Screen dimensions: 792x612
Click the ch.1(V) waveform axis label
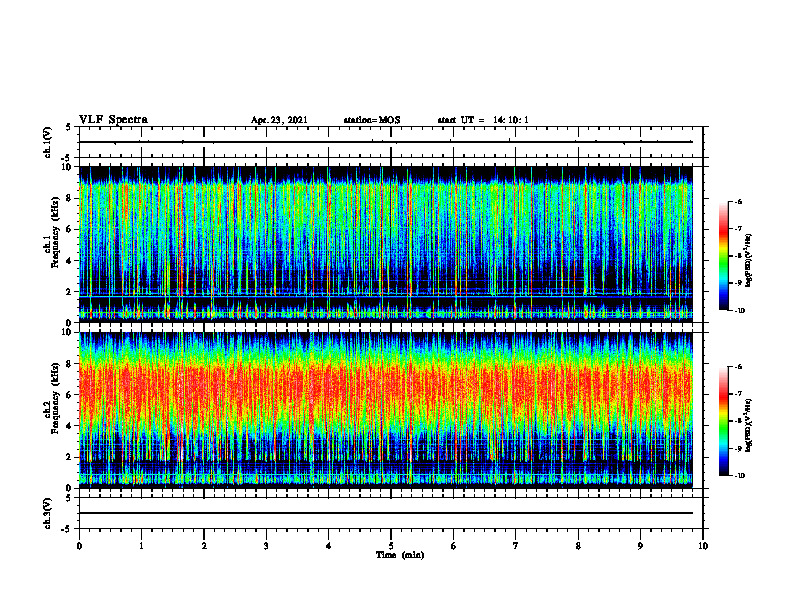[48, 142]
